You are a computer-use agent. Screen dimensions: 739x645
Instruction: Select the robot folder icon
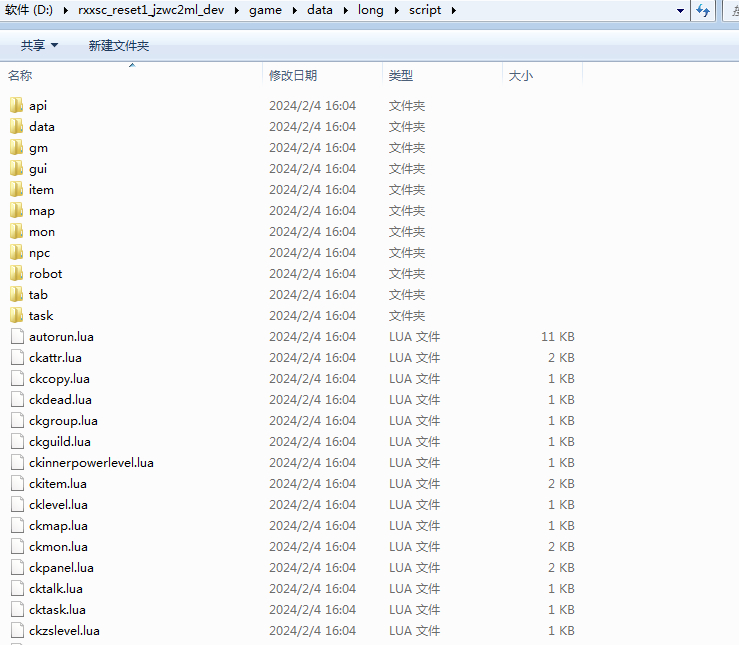tap(16, 273)
